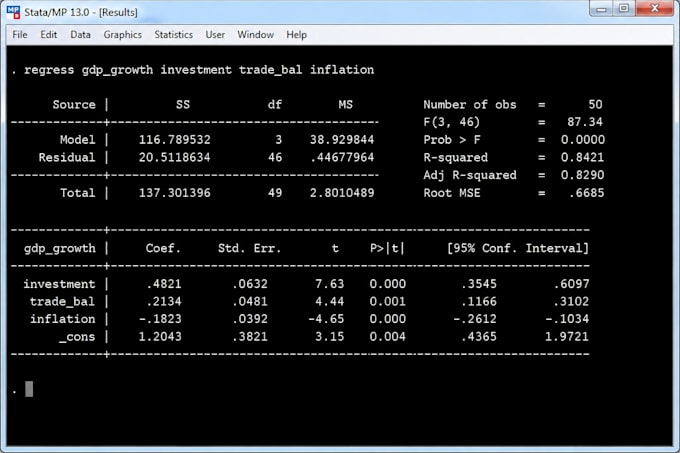
Task: Click the _cons t value 3.15
Action: (329, 337)
